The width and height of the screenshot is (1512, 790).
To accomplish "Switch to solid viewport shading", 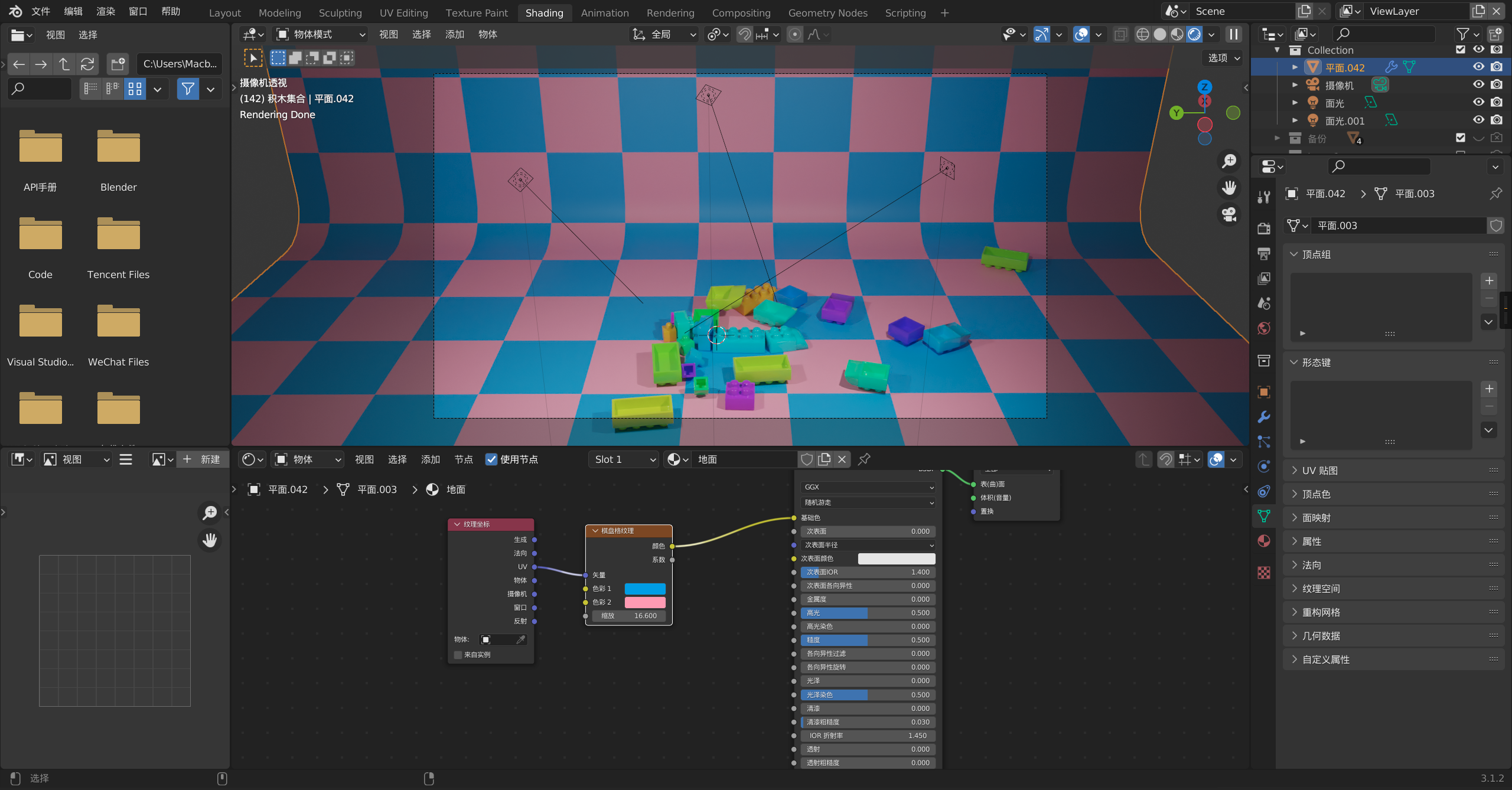I will [1160, 34].
